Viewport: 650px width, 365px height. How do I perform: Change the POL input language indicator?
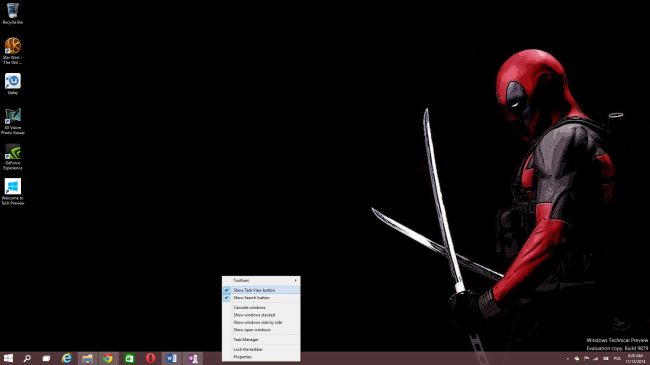click(x=617, y=359)
